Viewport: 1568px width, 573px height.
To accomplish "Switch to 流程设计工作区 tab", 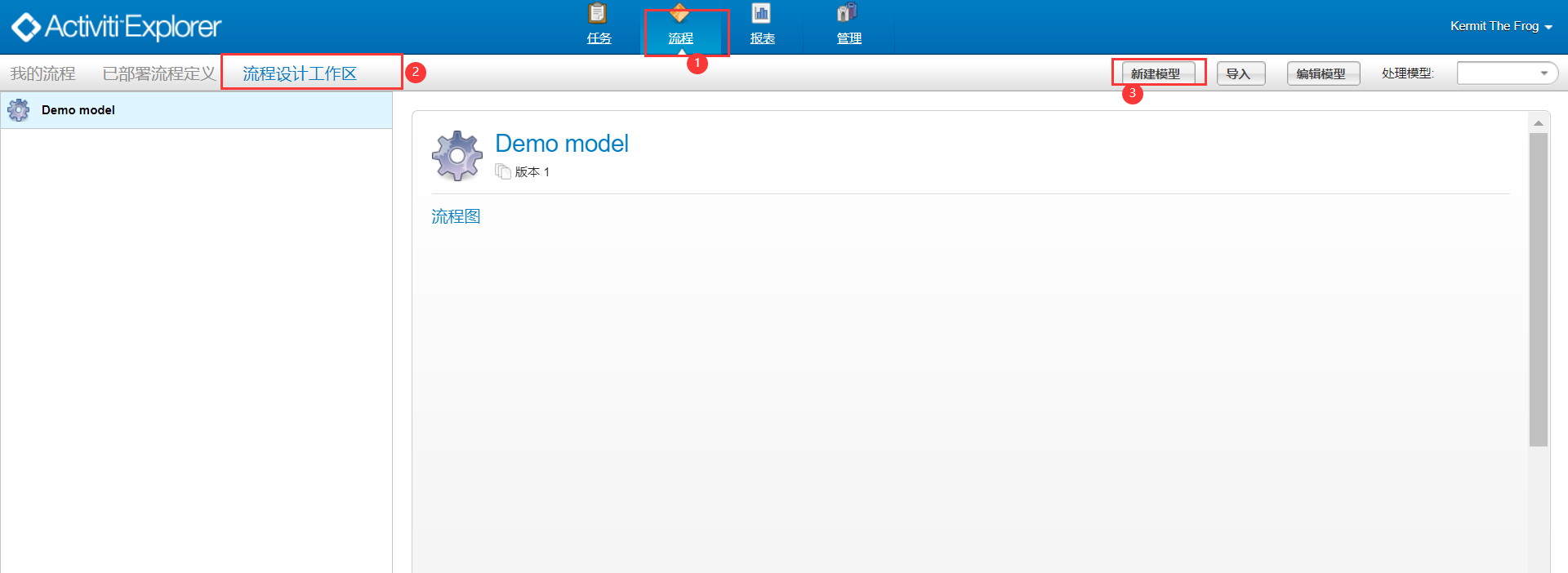I will pos(300,73).
